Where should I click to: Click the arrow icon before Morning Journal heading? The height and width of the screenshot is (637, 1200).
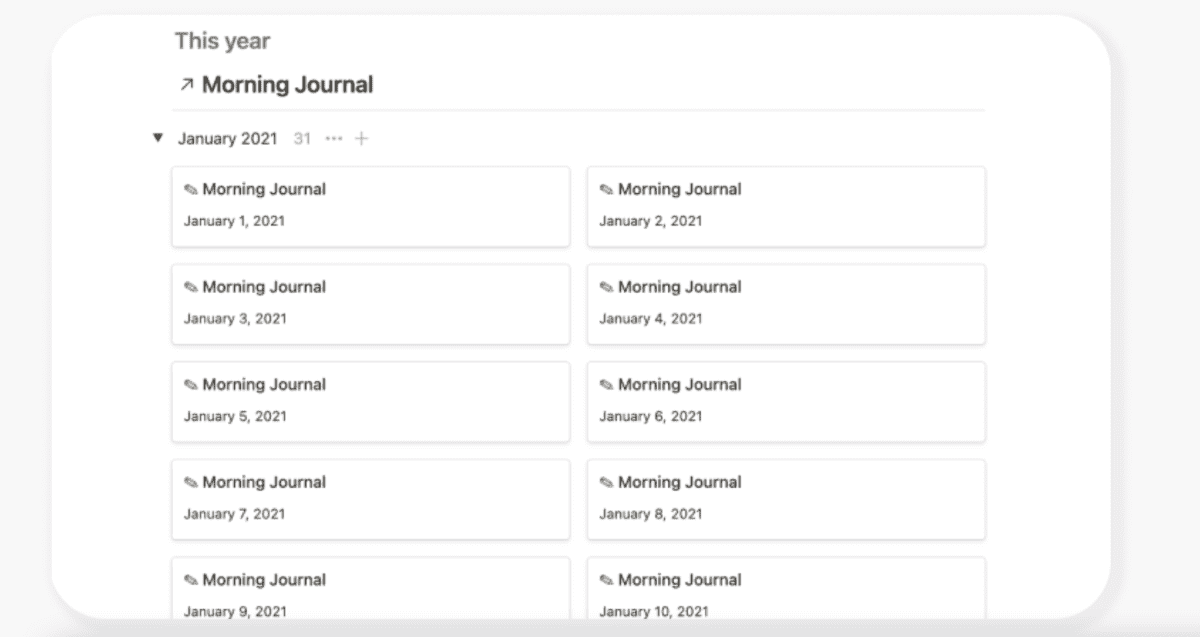pyautogui.click(x=186, y=85)
